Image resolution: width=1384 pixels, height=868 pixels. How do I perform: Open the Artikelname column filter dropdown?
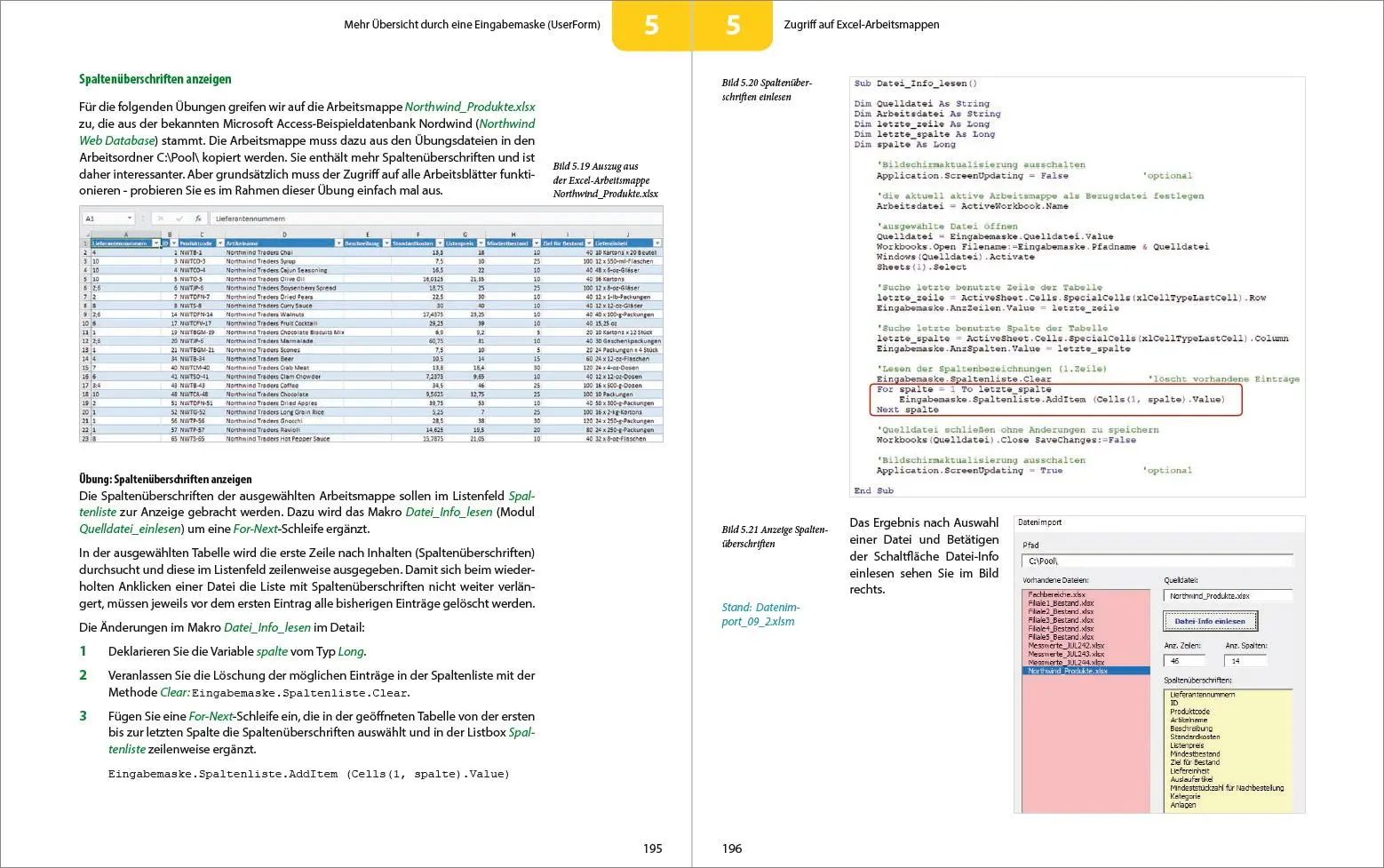338,243
